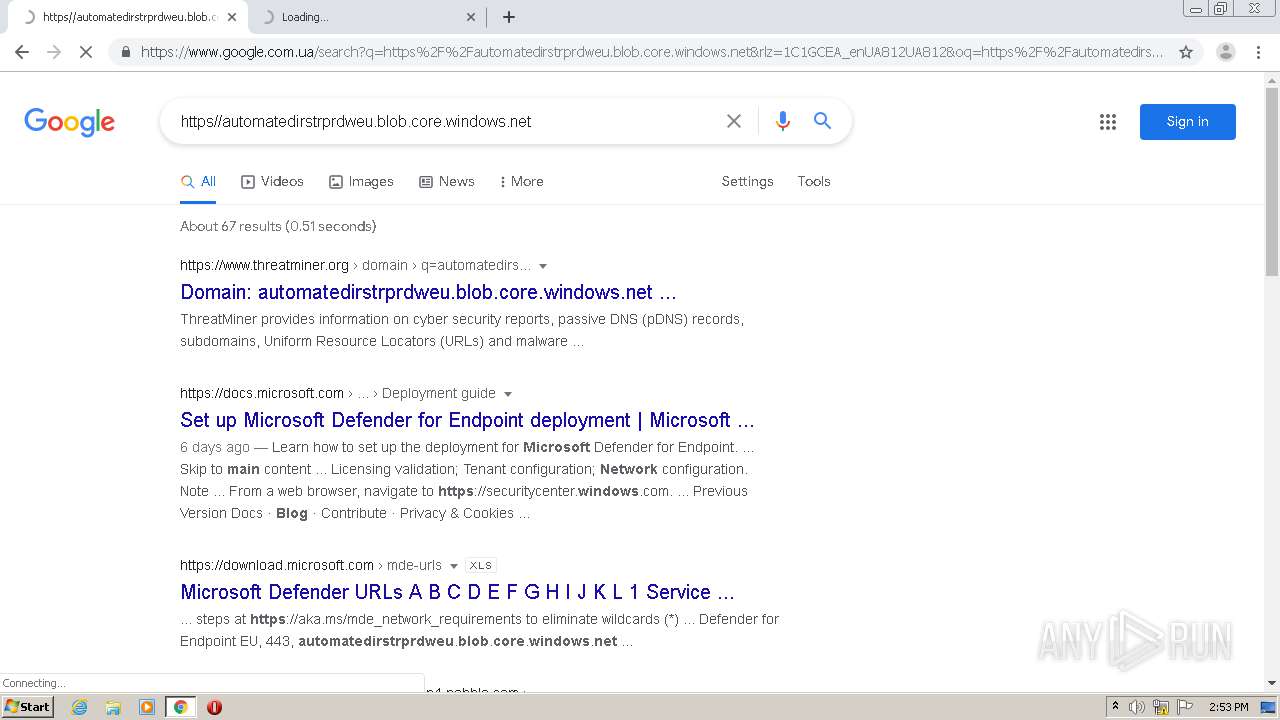Image resolution: width=1280 pixels, height=720 pixels.
Task: Switch to Chrome taskbar button
Action: tap(180, 707)
